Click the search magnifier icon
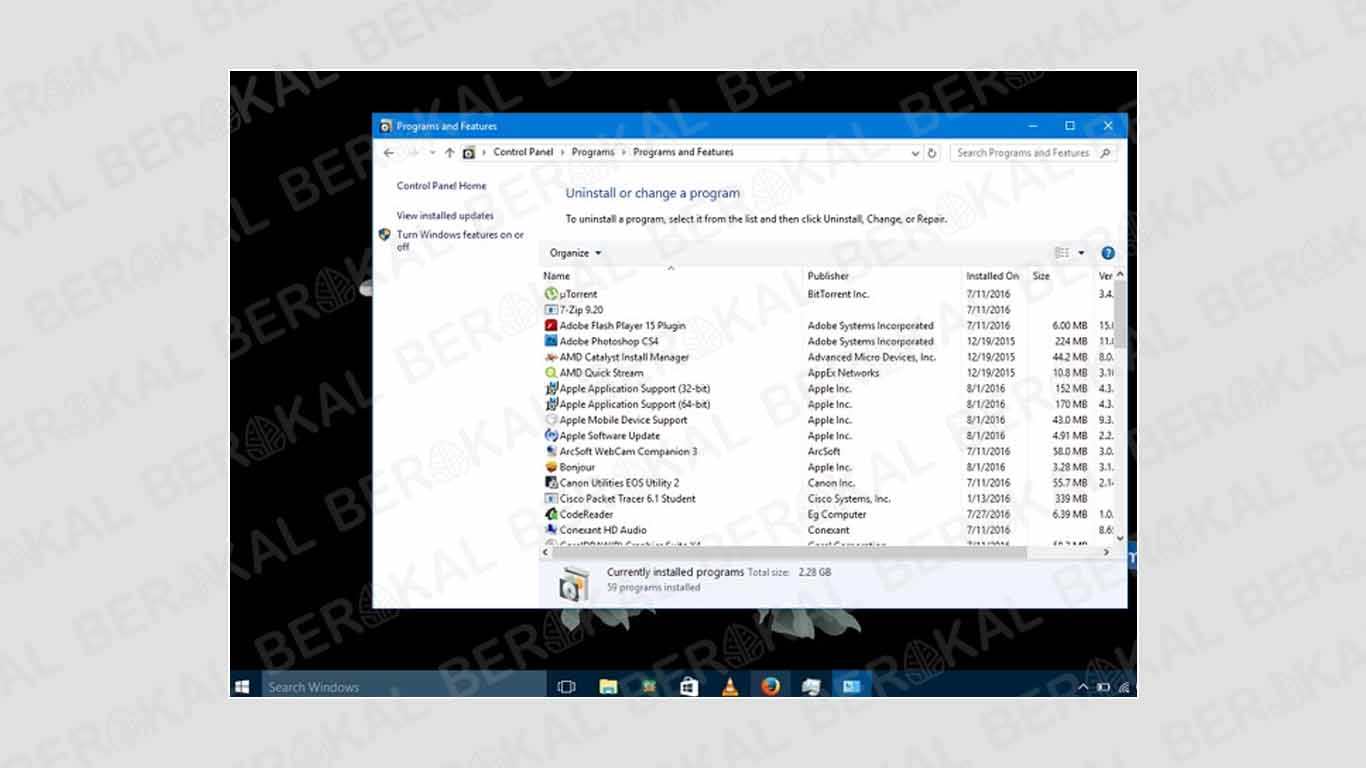This screenshot has height=768, width=1366. pyautogui.click(x=1105, y=153)
